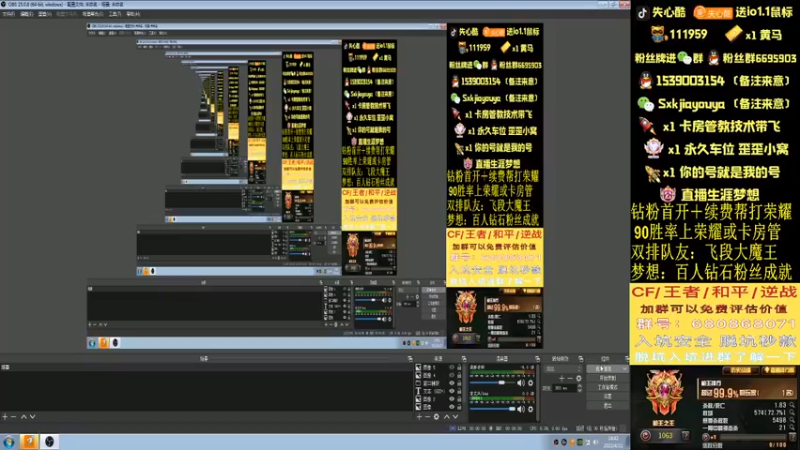
Task: Open the orange app in the taskbar
Action: [29, 442]
